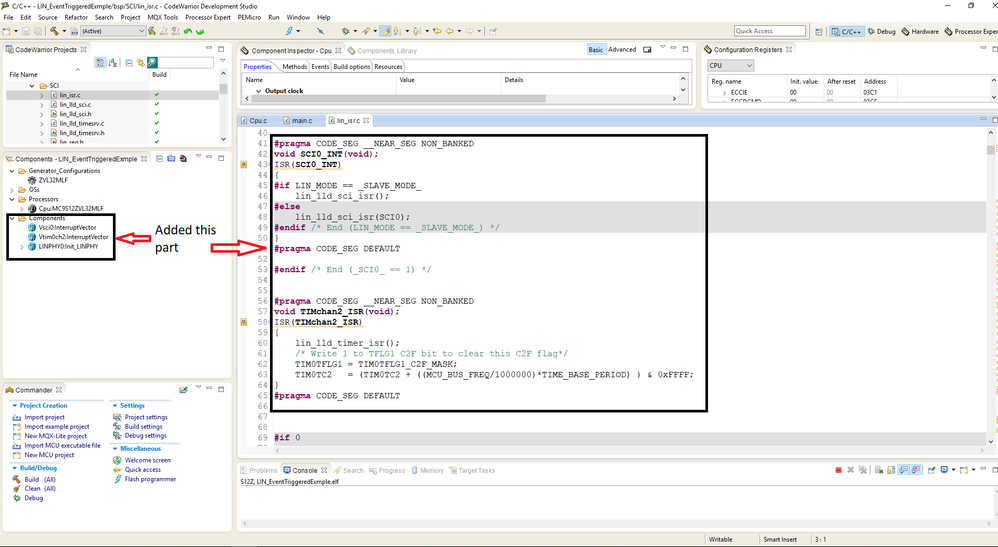Toggle Advanced view in Component Inspector

pos(622,50)
